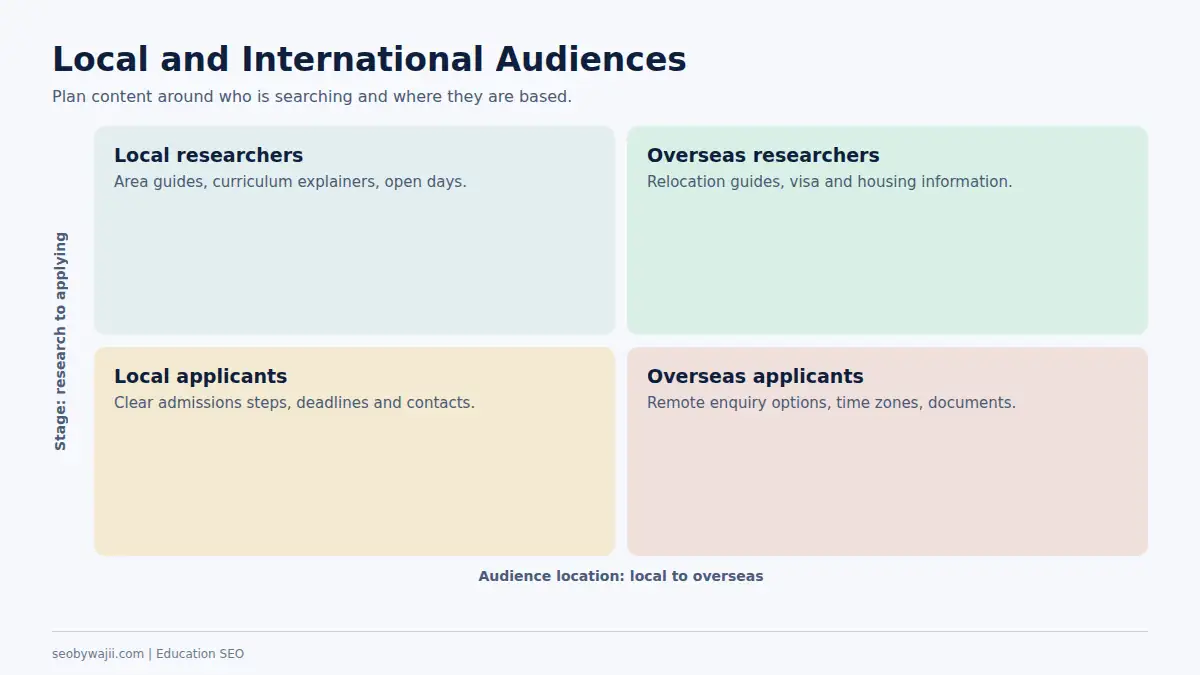
Task: Click the text Area guides, curriculum explainers, open days
Action: (290, 182)
